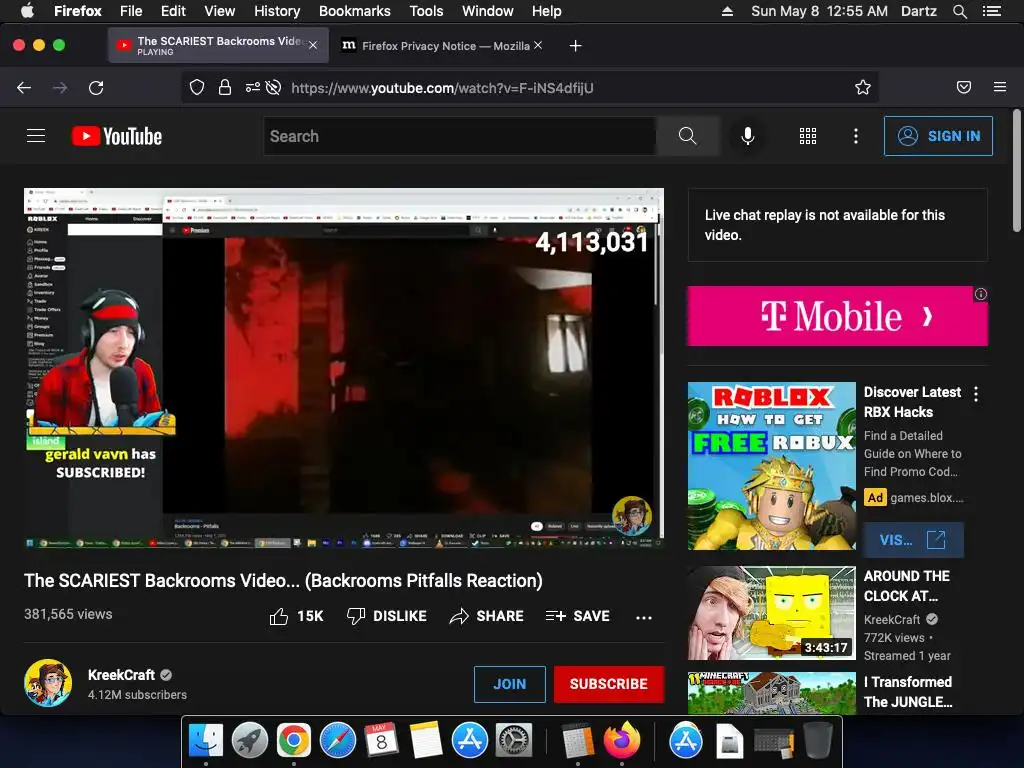Start voice search with the microphone icon
The width and height of the screenshot is (1024, 768).
pos(748,136)
